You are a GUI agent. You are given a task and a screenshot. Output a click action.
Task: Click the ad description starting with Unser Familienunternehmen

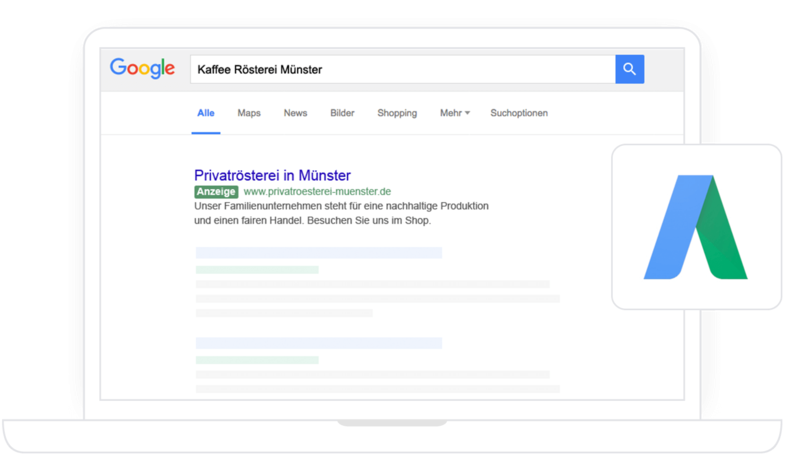coord(341,213)
